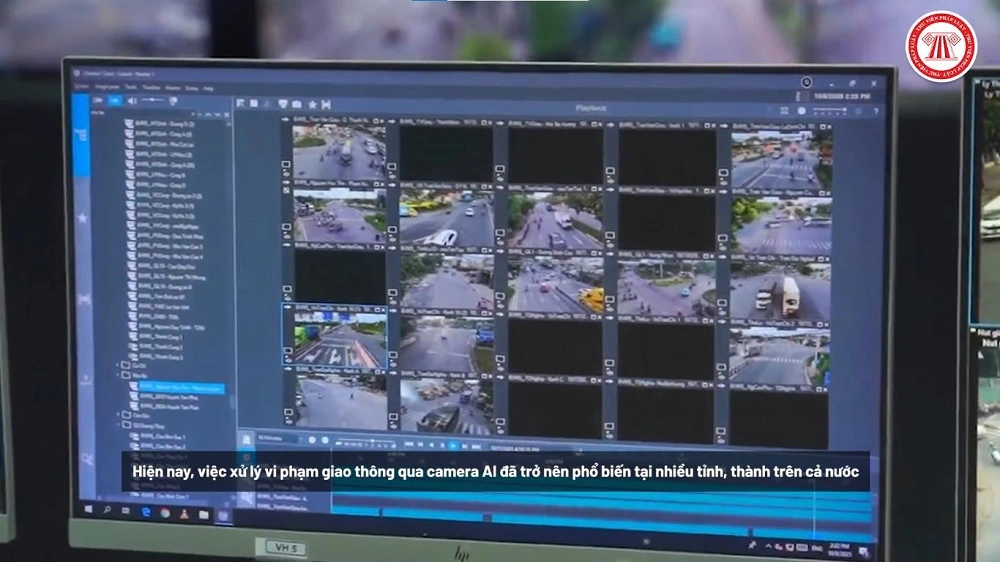Adjust the slider in the top right playback toolbar
The height and width of the screenshot is (562, 1000).
[x=830, y=110]
